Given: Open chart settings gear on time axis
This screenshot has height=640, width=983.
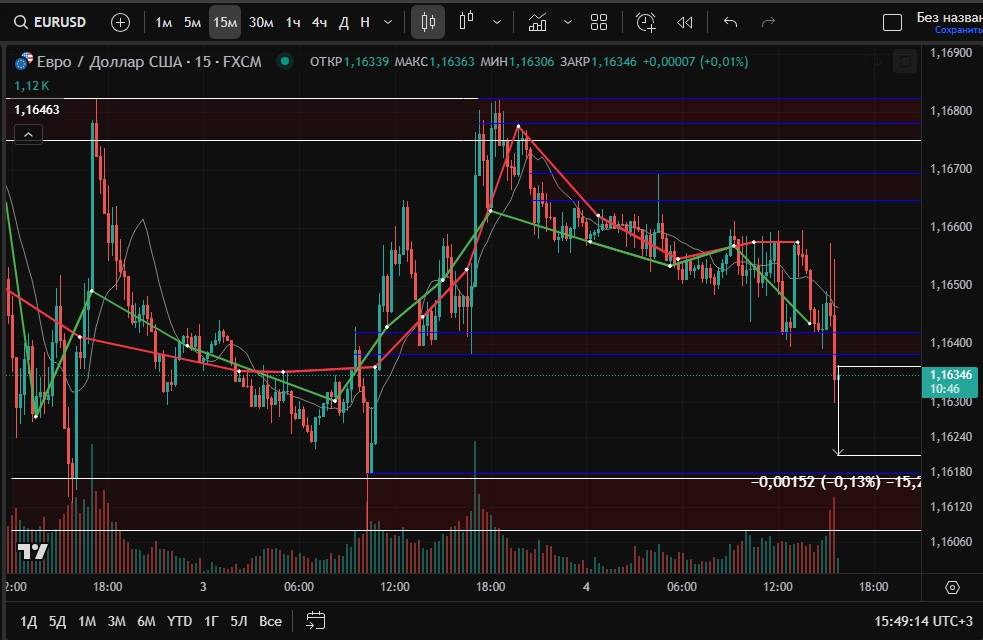Looking at the screenshot, I should pos(952,587).
